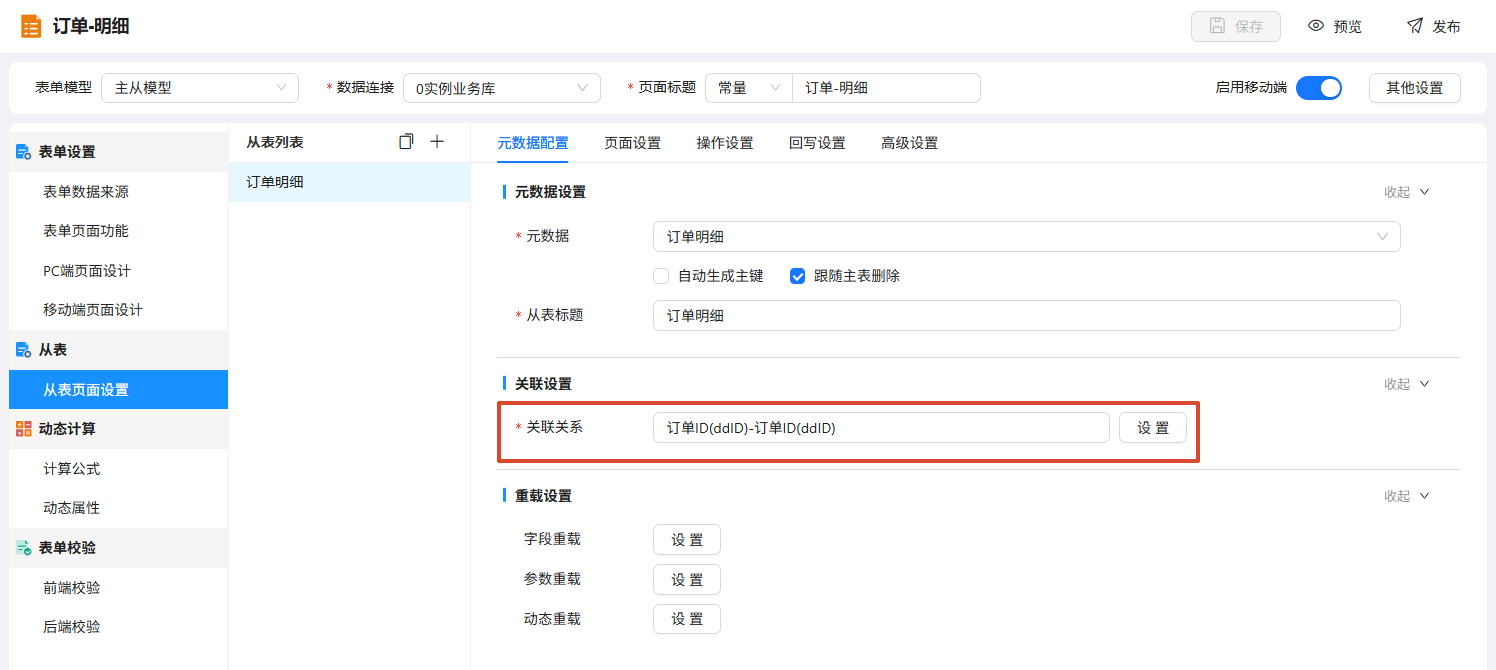Screen dimensions: 1496x670
Task: Open 动态属性 in the sidebar
Action: click(x=118, y=508)
